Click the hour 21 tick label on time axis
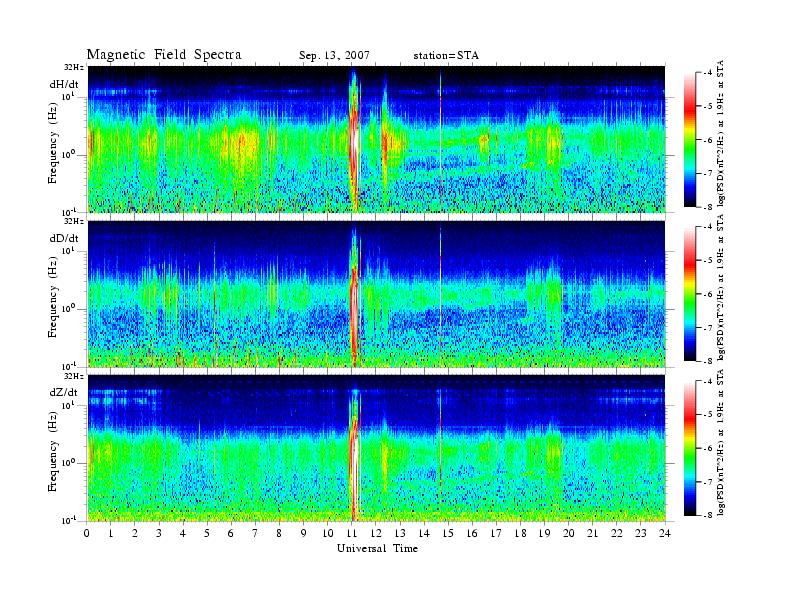Screen dimensions: 792x612 592,533
